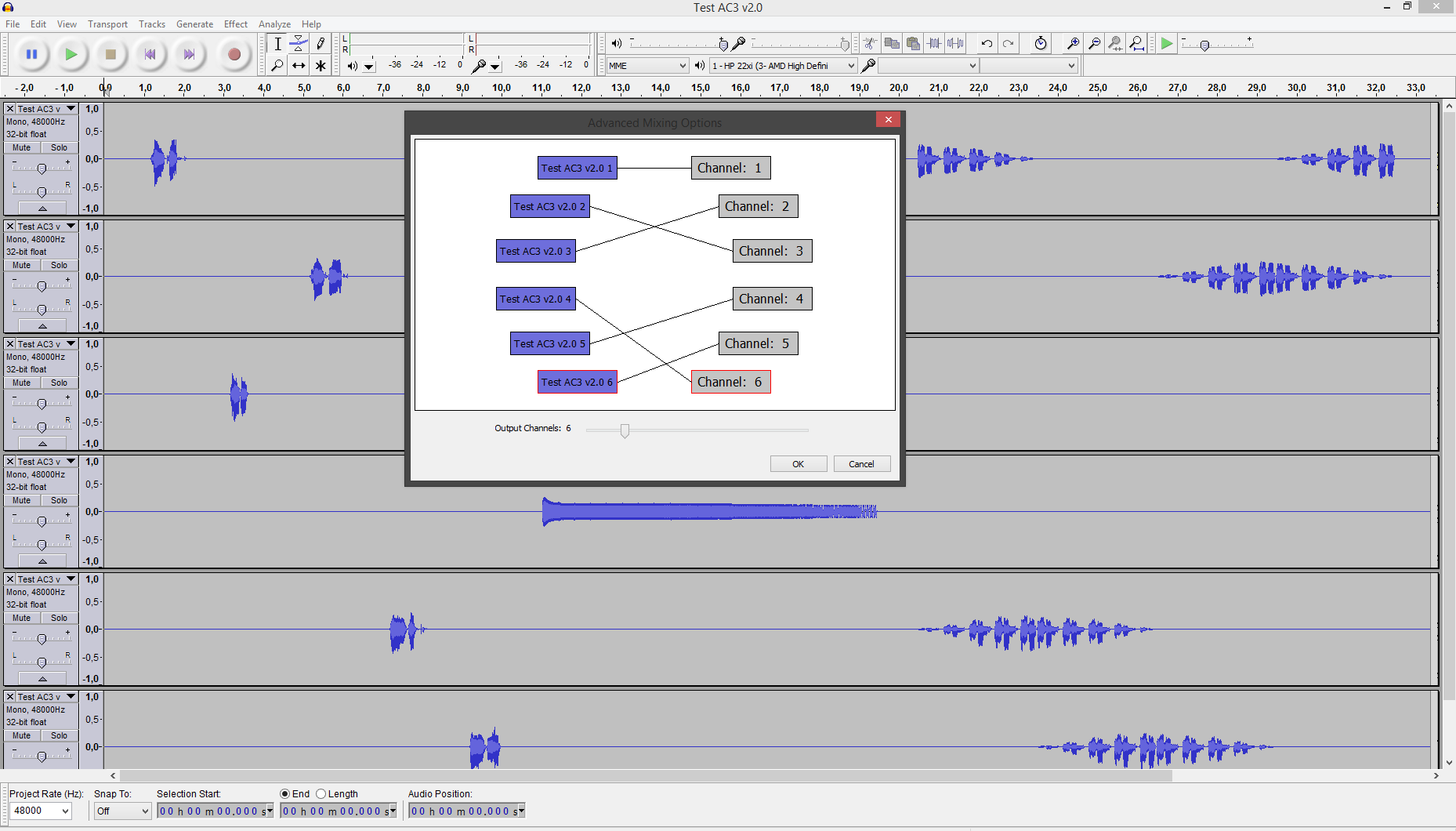Select Channel: 3 output box
This screenshot has height=831, width=1456.
click(x=772, y=251)
